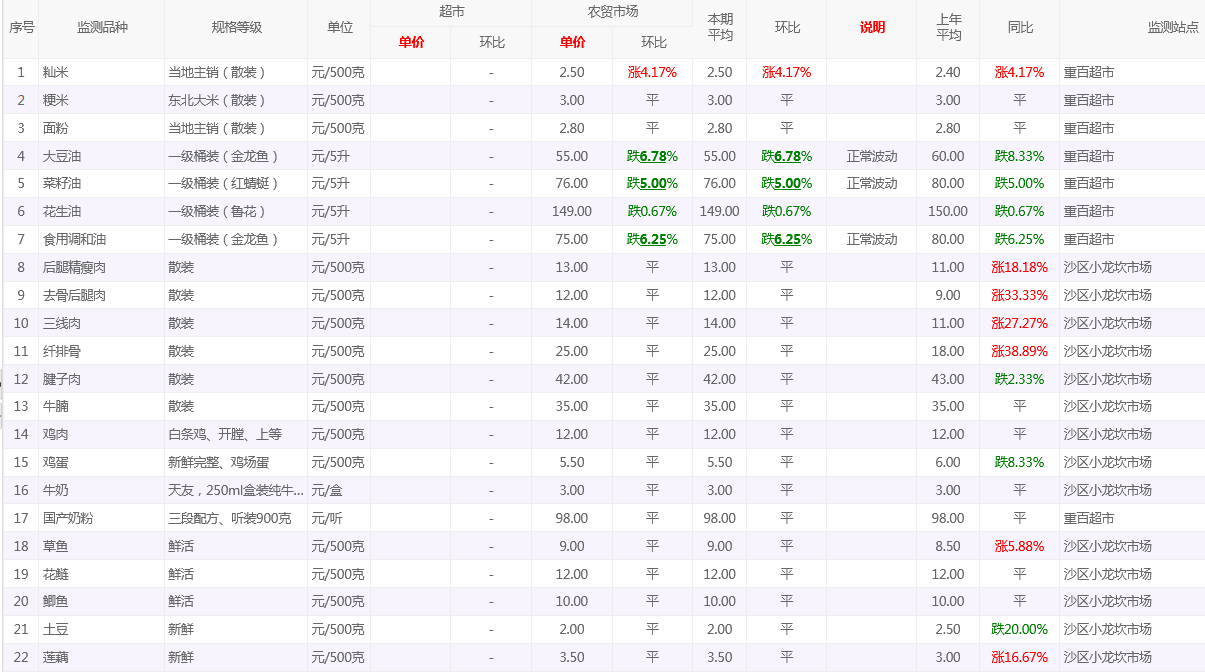Click the 监测品种 column header
This screenshot has height=672, width=1205.
pyautogui.click(x=102, y=28)
